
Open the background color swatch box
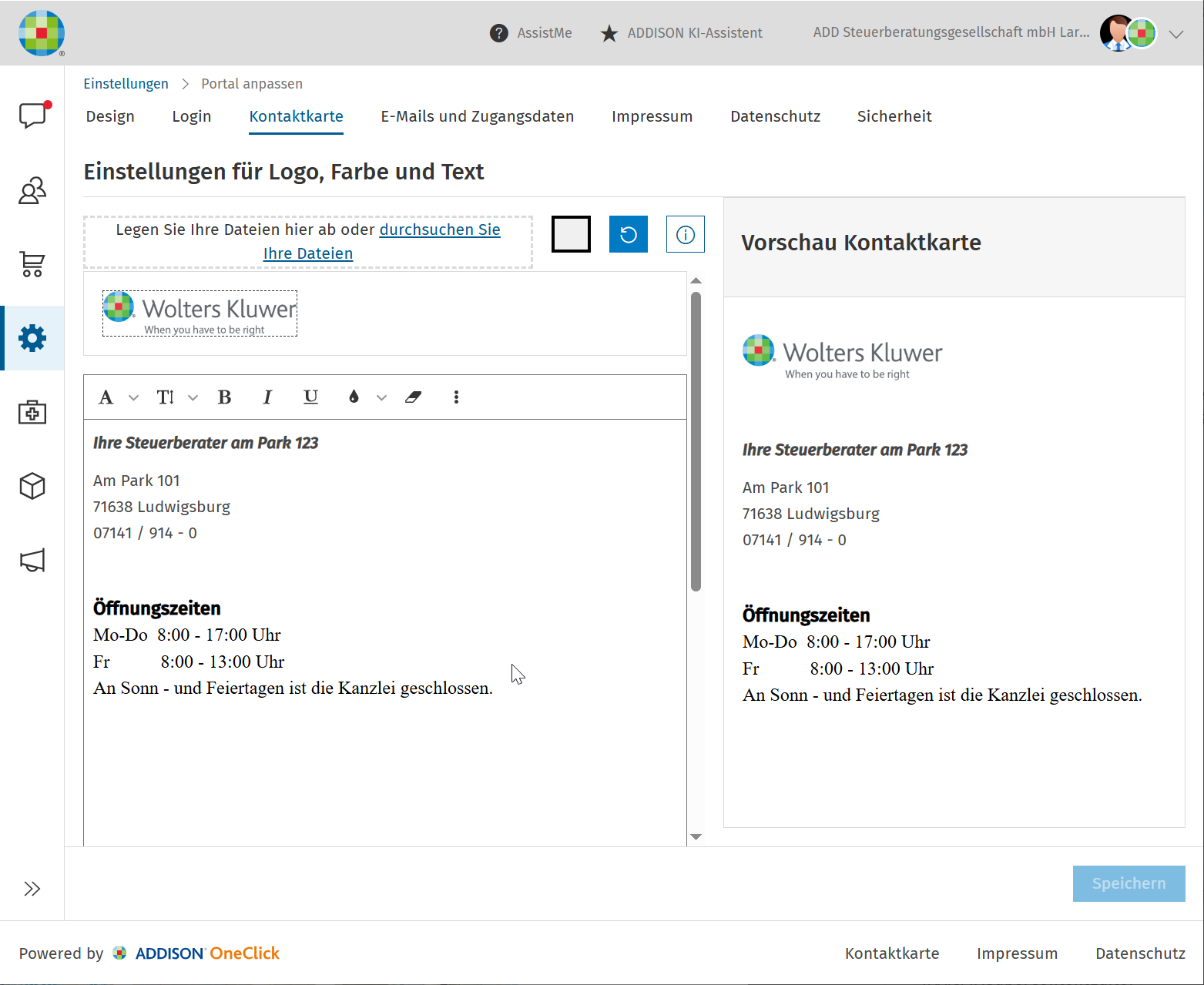pyautogui.click(x=571, y=234)
